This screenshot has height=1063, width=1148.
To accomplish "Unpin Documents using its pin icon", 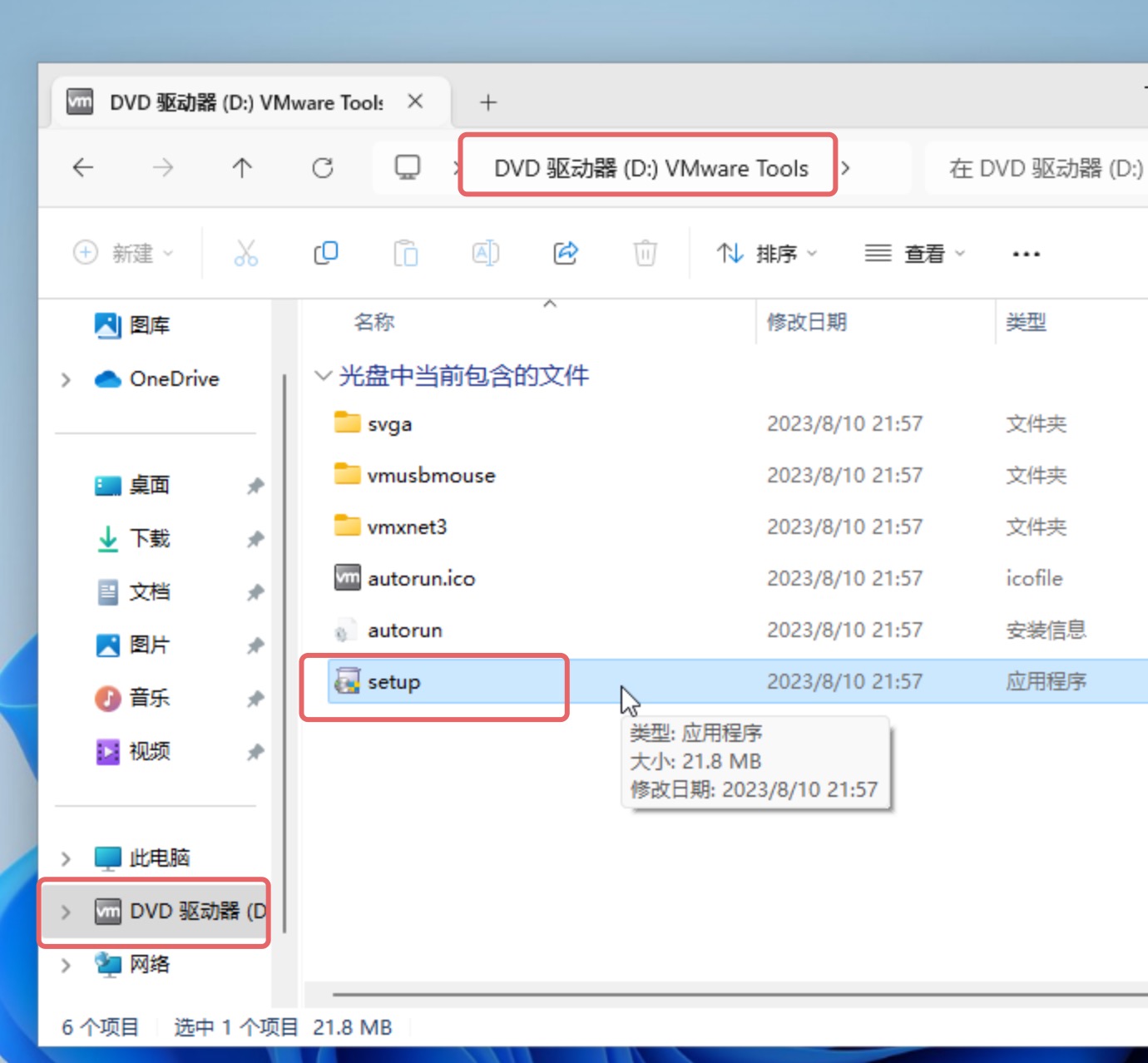I will pyautogui.click(x=255, y=592).
